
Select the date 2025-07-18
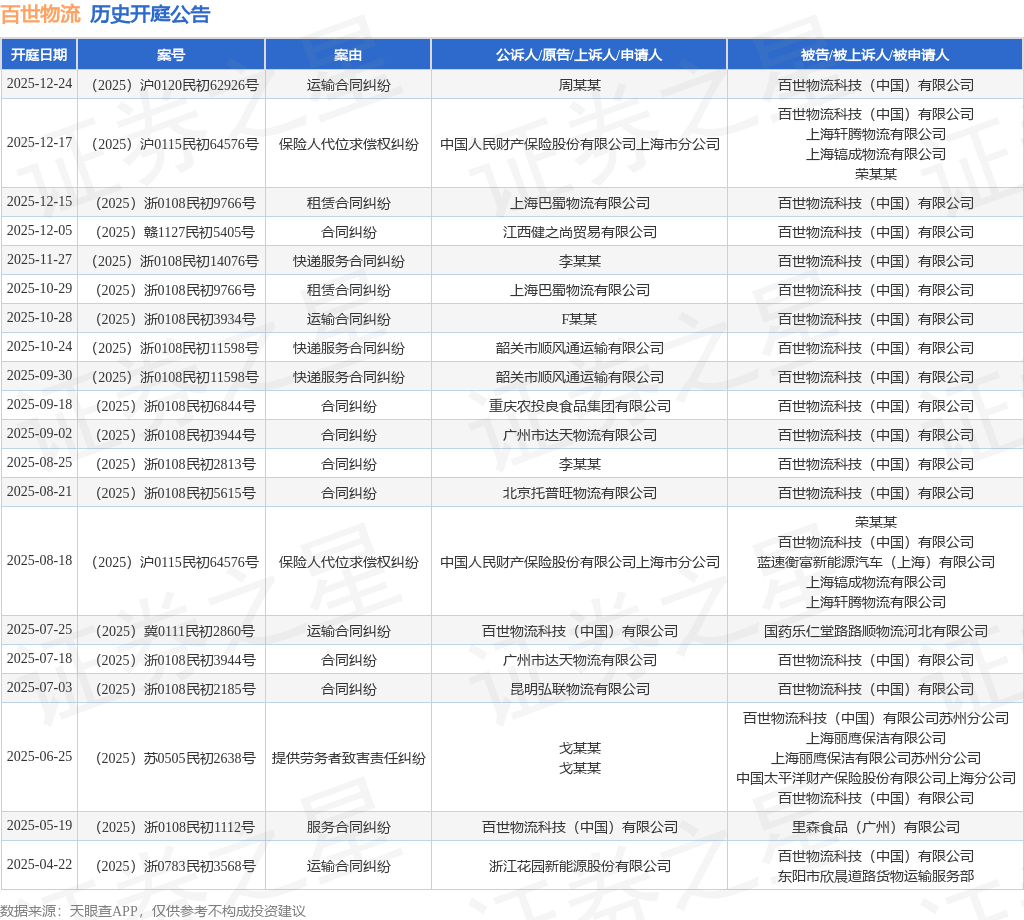39,658
